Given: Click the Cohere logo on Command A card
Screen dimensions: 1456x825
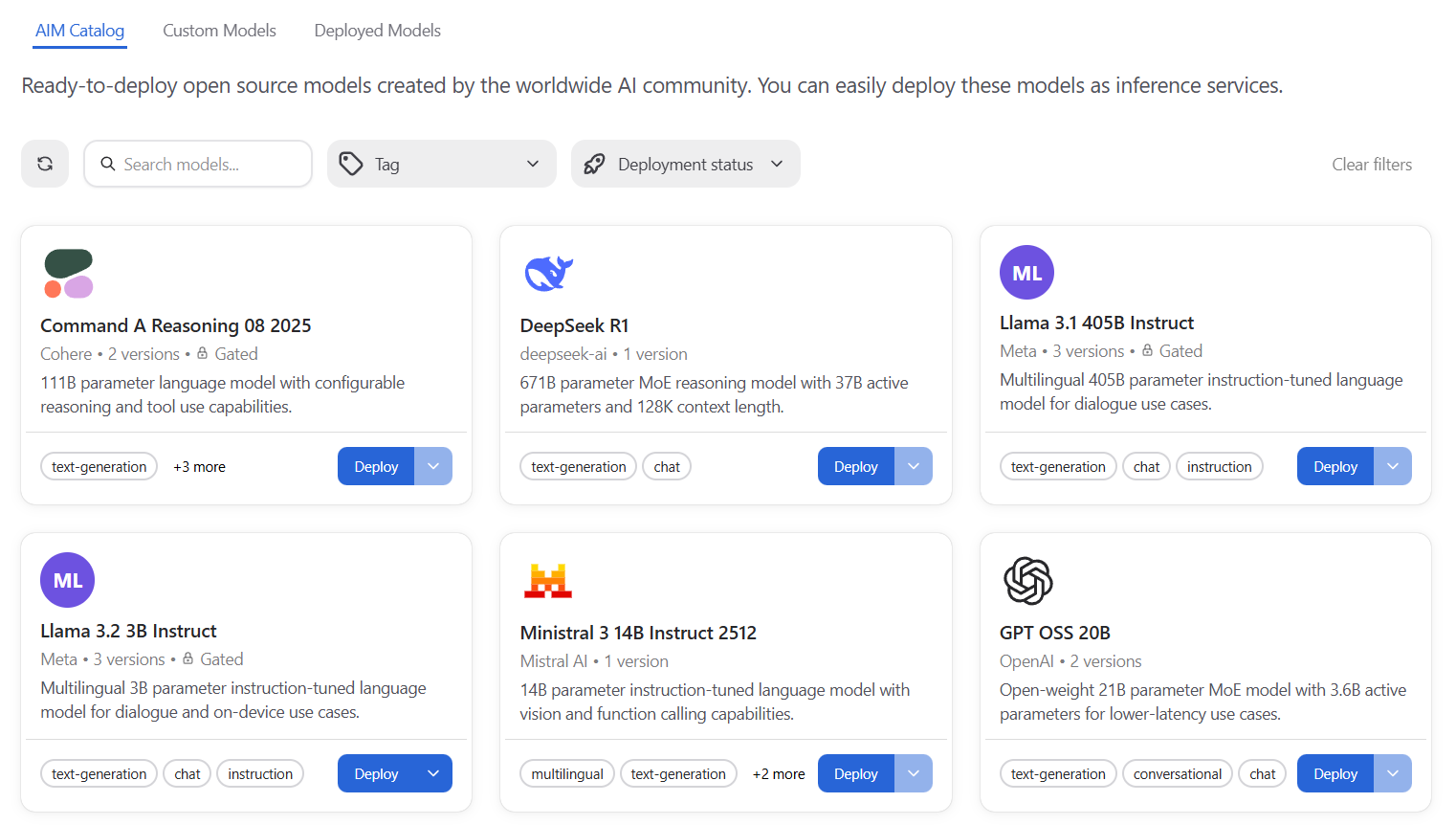Looking at the screenshot, I should pos(68,274).
